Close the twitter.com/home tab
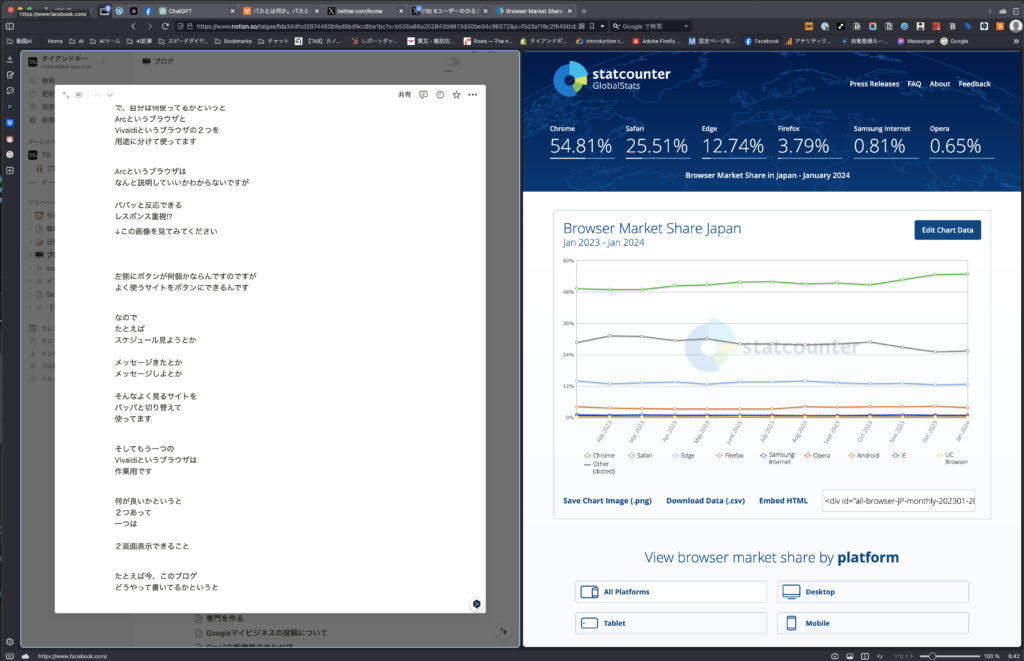 (401, 11)
